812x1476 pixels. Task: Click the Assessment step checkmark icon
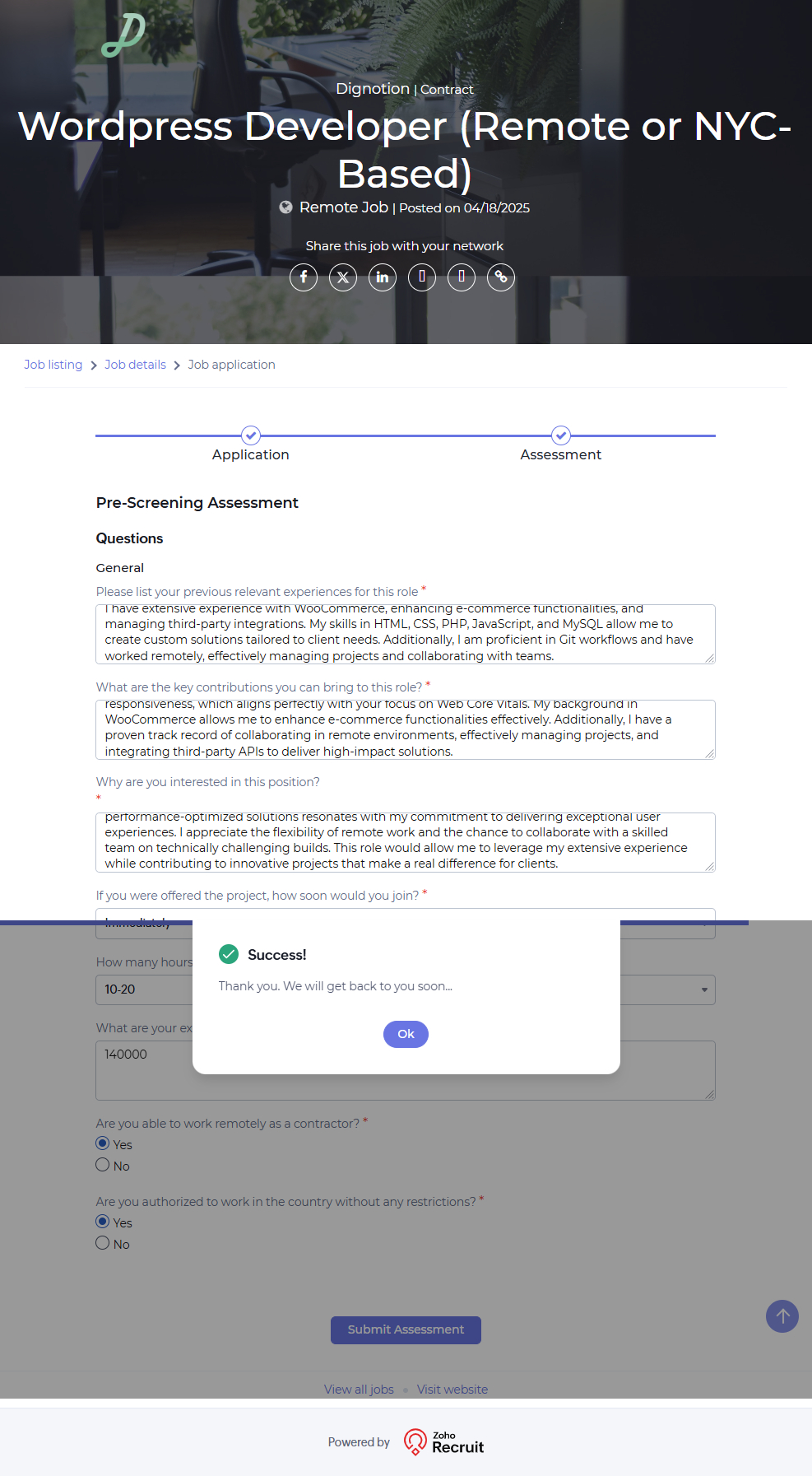(561, 435)
